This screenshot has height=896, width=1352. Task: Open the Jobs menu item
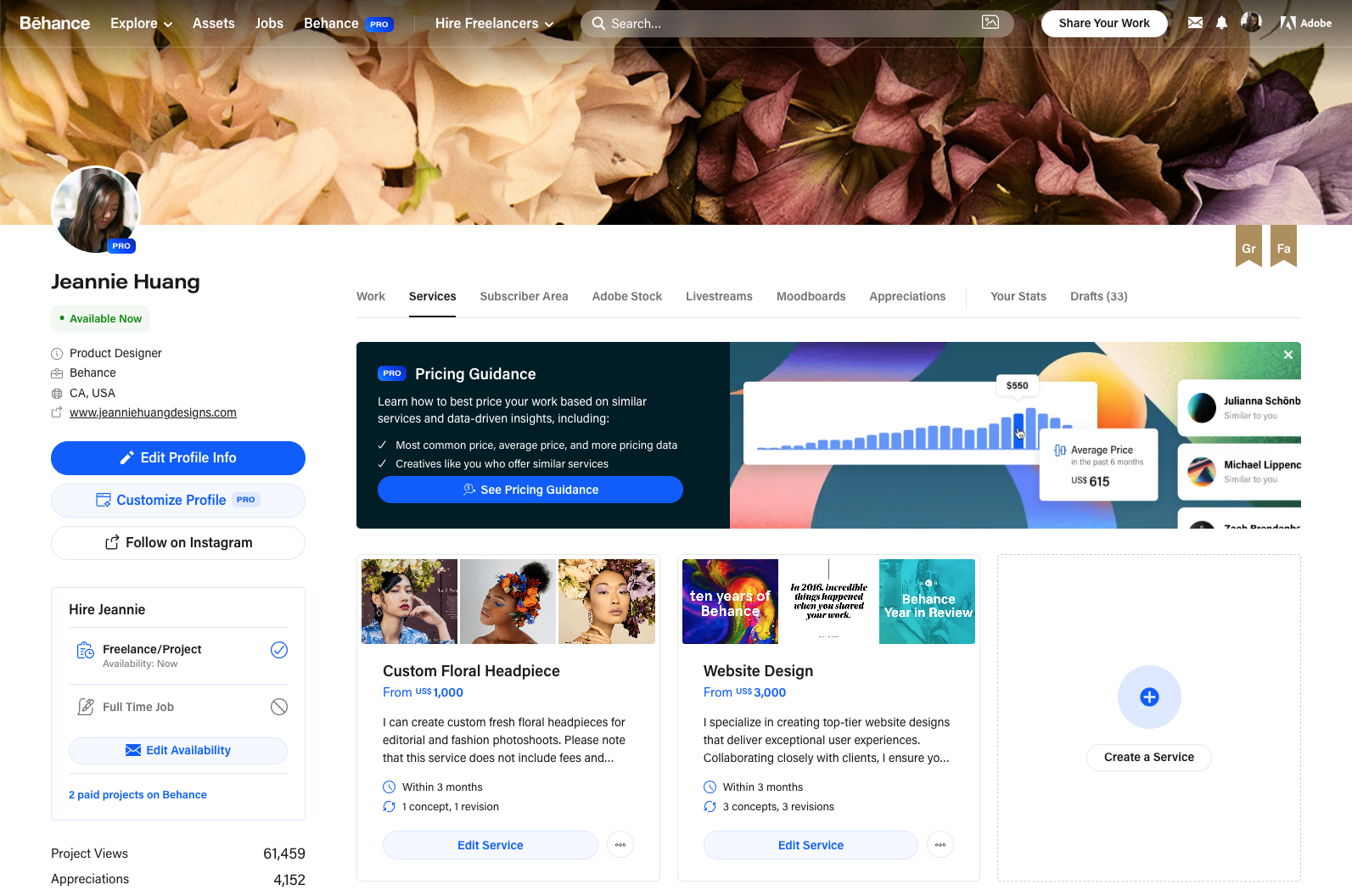coord(269,24)
